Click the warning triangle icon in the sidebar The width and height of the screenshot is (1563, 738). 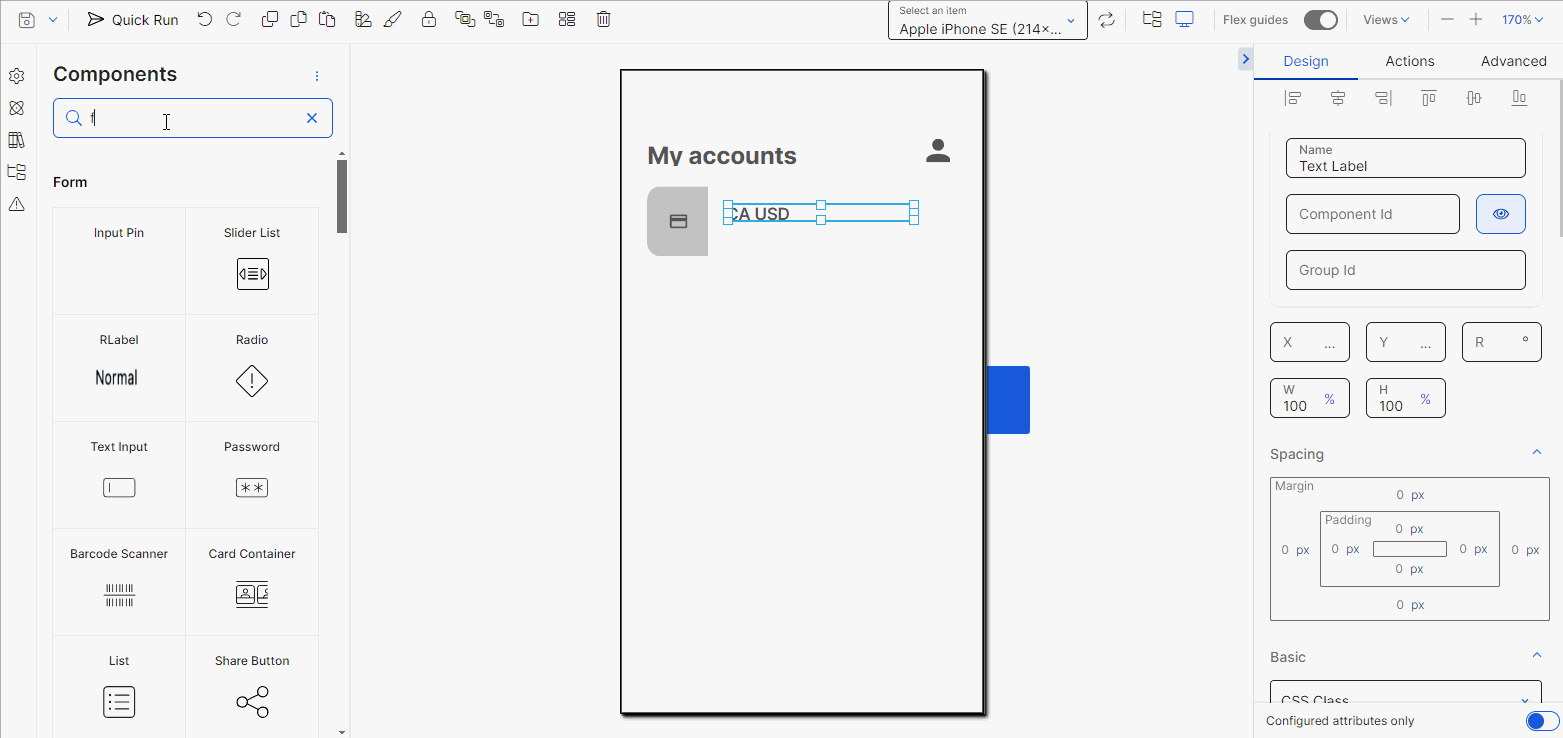tap(16, 204)
